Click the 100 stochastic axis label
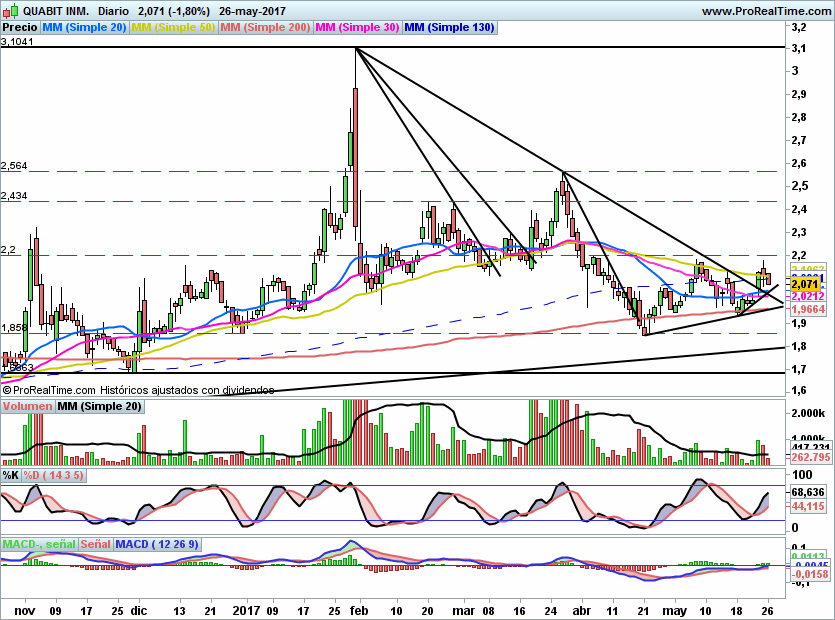This screenshot has height=620, width=835. click(802, 475)
